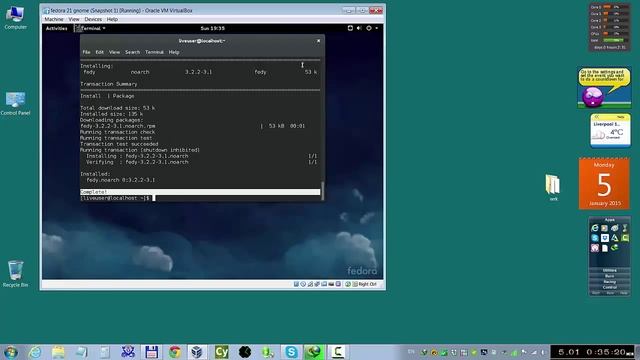640x360 pixels.
Task: Click VirtualBox shared folders status icon
Action: click(x=324, y=284)
